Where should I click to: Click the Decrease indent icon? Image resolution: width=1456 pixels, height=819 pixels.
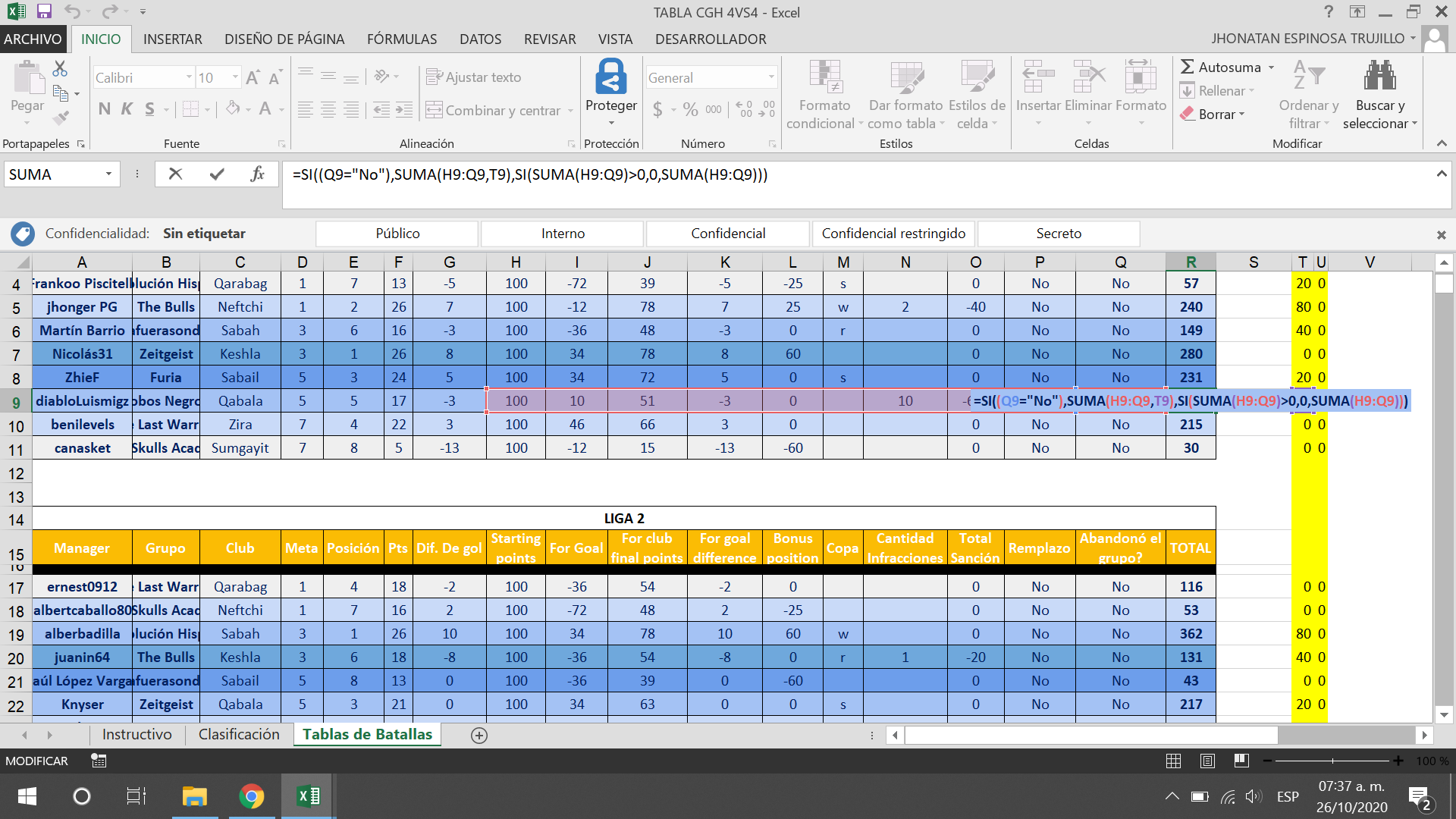coord(381,110)
